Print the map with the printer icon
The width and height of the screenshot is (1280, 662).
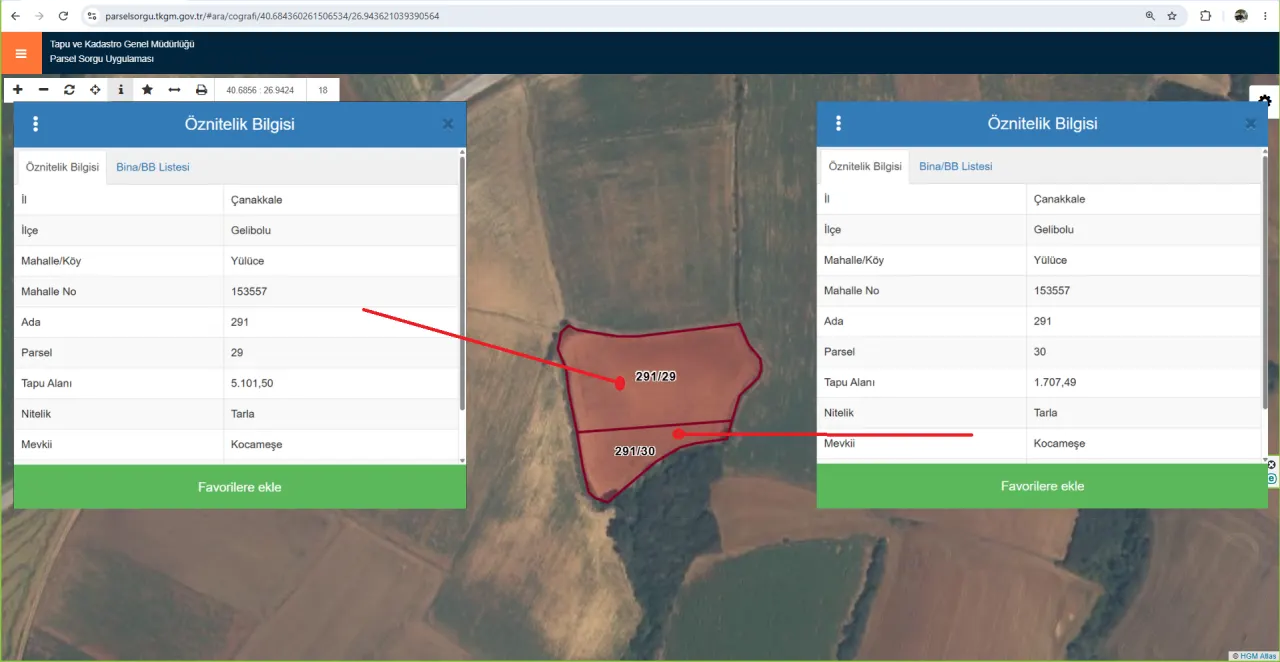[201, 90]
